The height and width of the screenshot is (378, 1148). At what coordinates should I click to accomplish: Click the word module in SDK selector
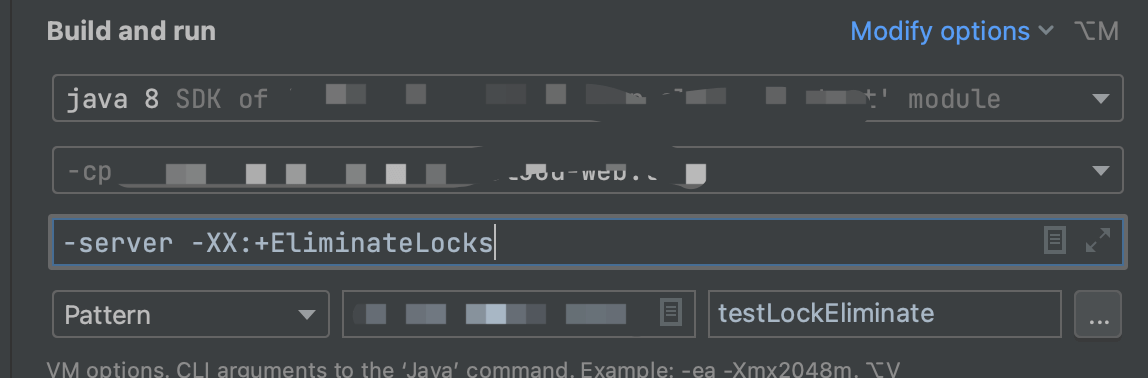coord(954,99)
